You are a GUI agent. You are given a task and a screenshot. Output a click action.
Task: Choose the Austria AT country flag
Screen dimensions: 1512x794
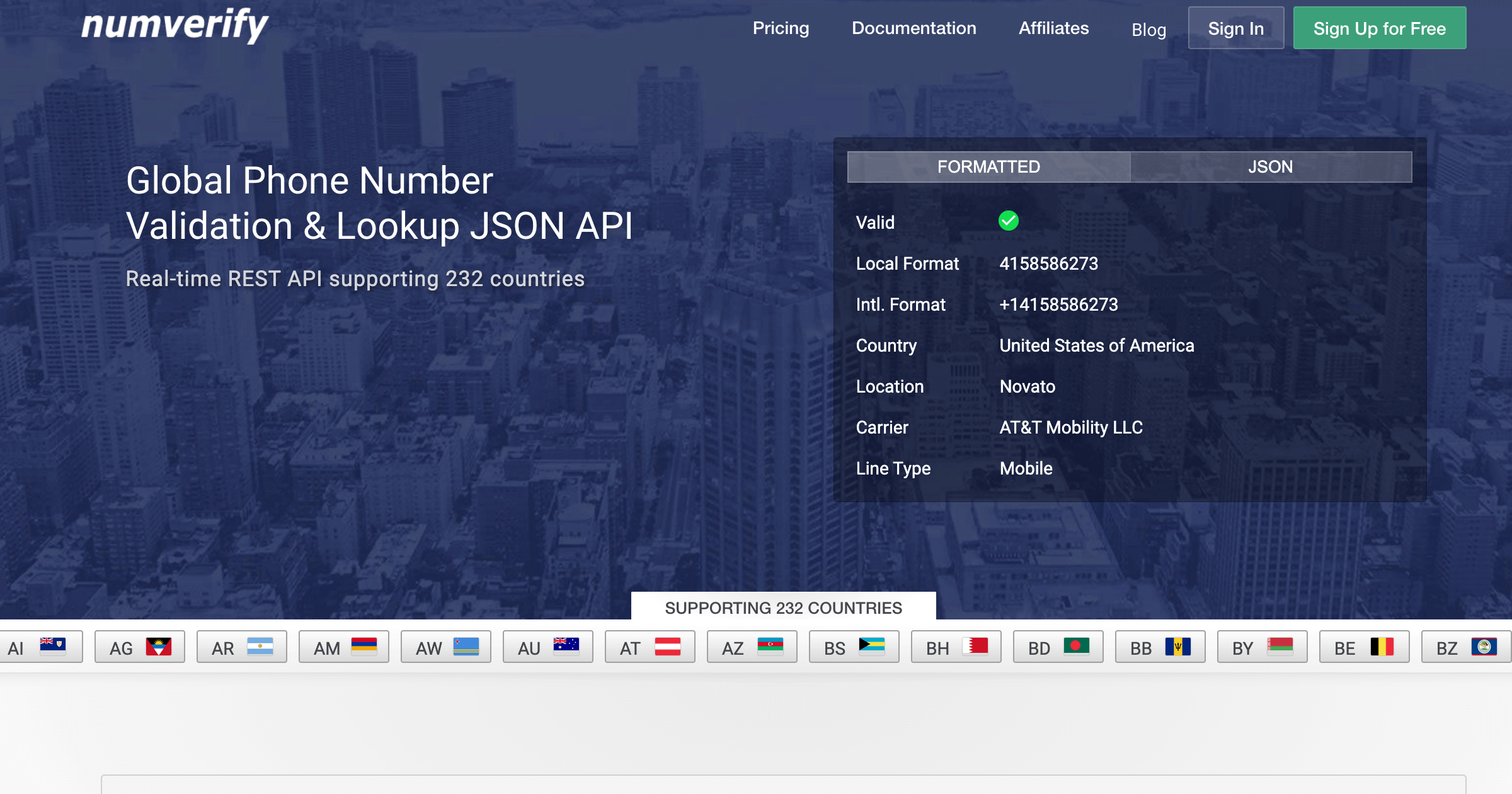coord(650,647)
